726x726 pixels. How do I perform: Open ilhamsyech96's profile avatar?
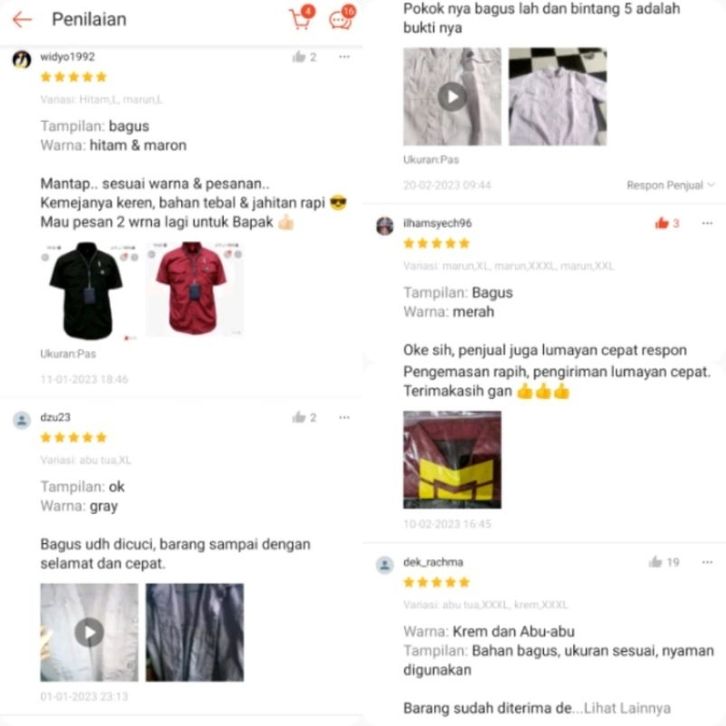[385, 226]
